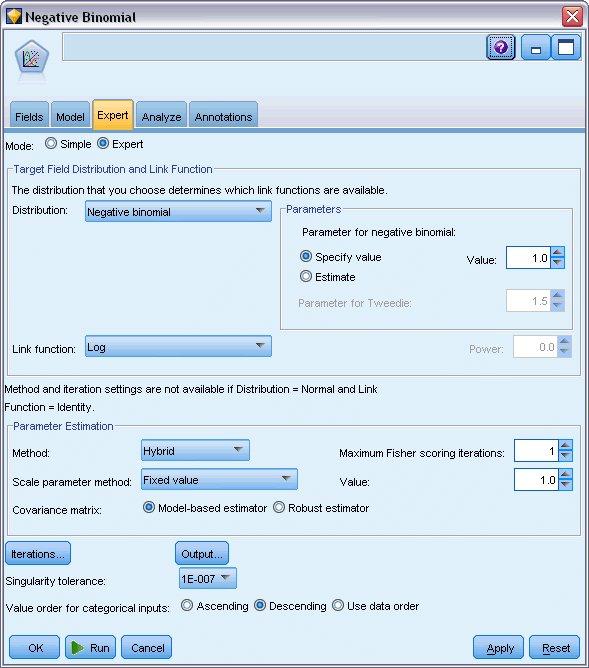The image size is (589, 668).
Task: Switch to the Fields tab
Action: tap(29, 116)
